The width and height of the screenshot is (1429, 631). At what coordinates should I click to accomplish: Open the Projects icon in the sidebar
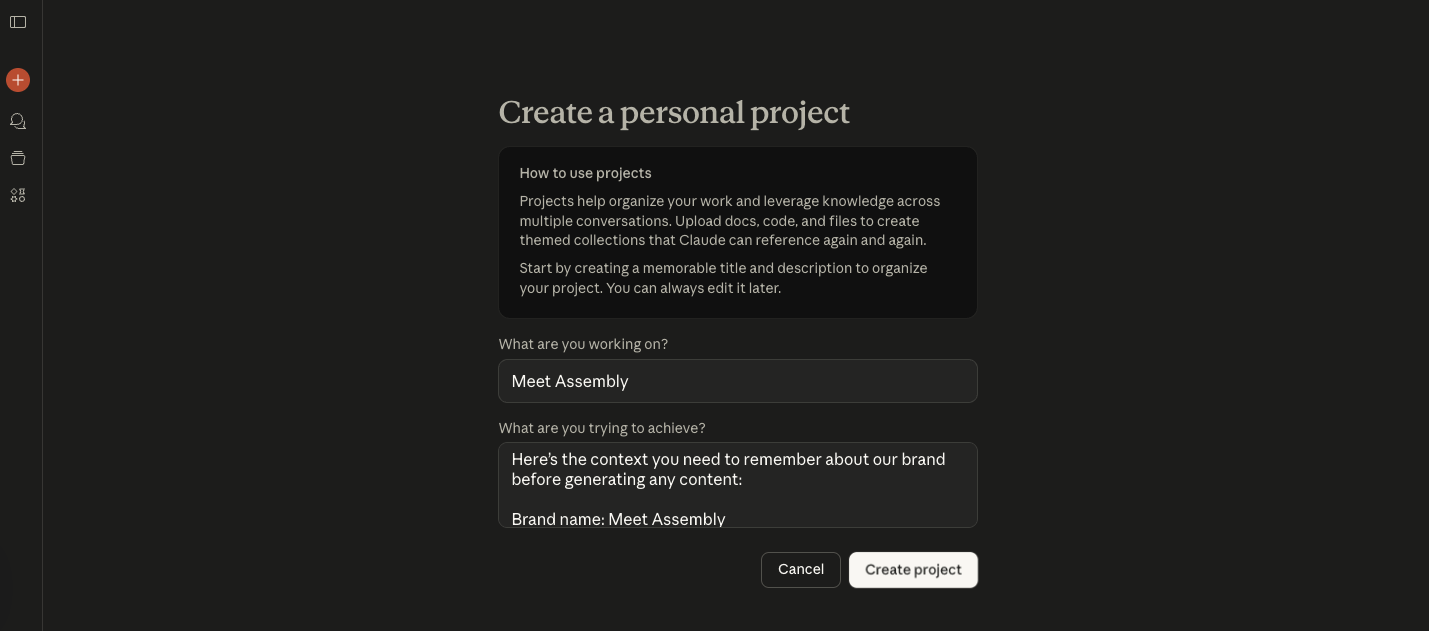[x=18, y=158]
